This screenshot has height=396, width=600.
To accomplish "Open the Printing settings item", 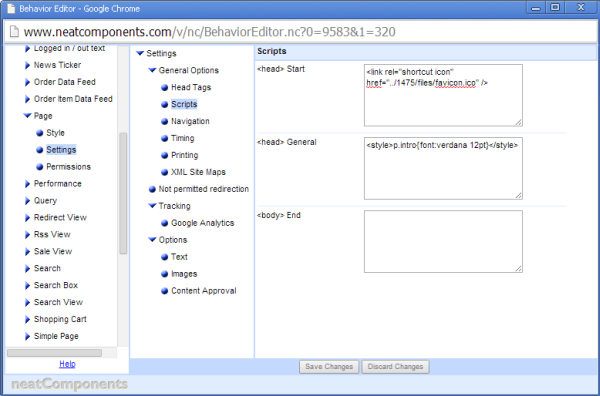I will (184, 155).
